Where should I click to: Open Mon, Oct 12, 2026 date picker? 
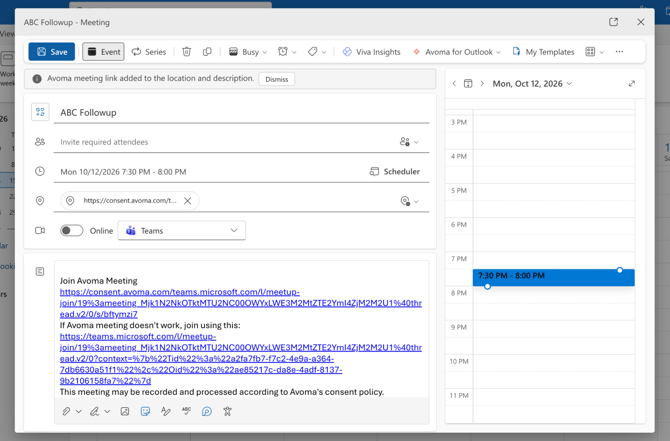coord(532,84)
